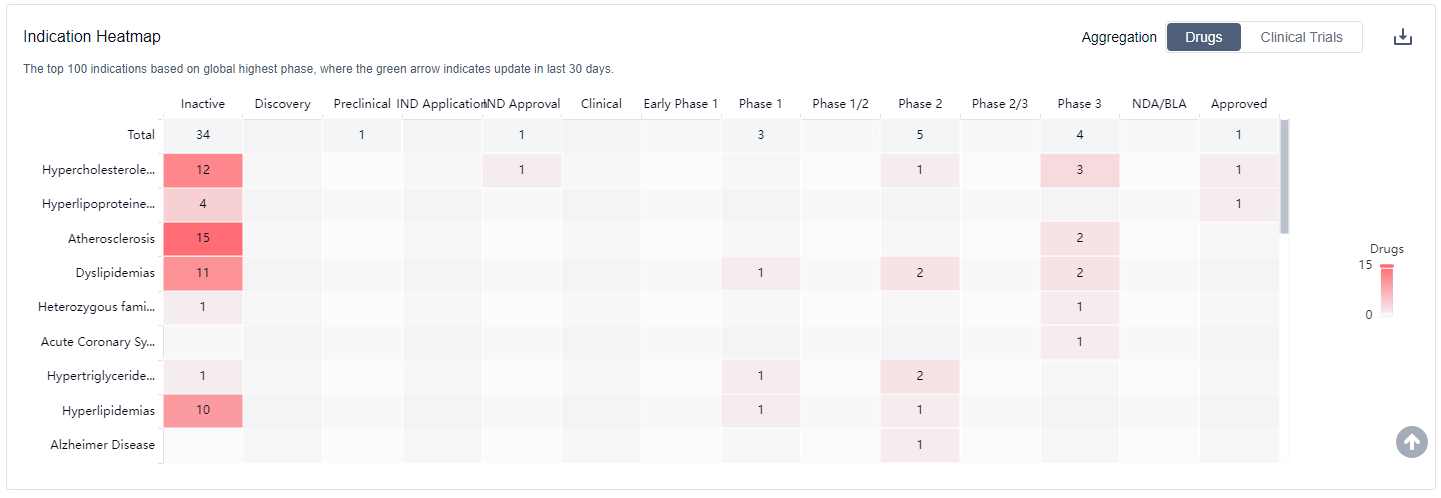Click the download heatmap icon

pyautogui.click(x=1403, y=37)
